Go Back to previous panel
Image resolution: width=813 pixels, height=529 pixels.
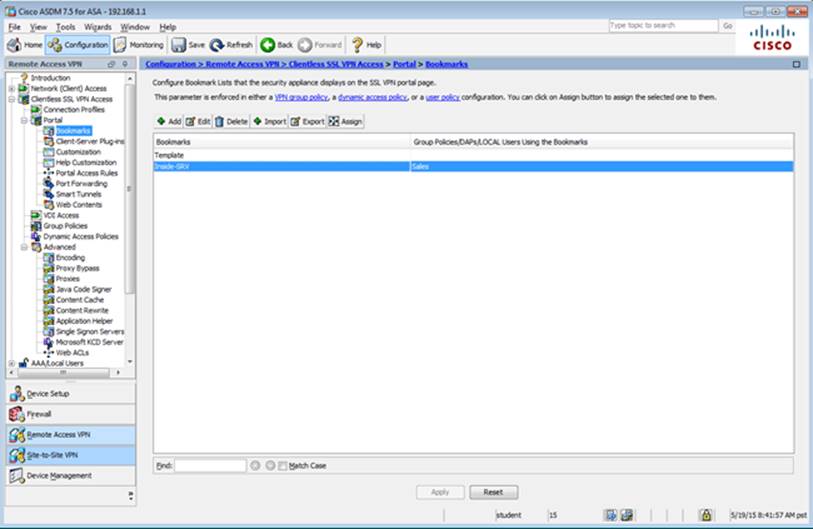point(277,45)
